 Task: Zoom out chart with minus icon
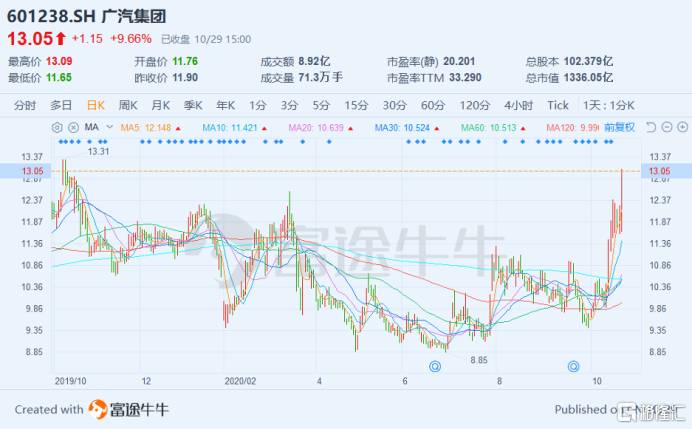[x=667, y=128]
